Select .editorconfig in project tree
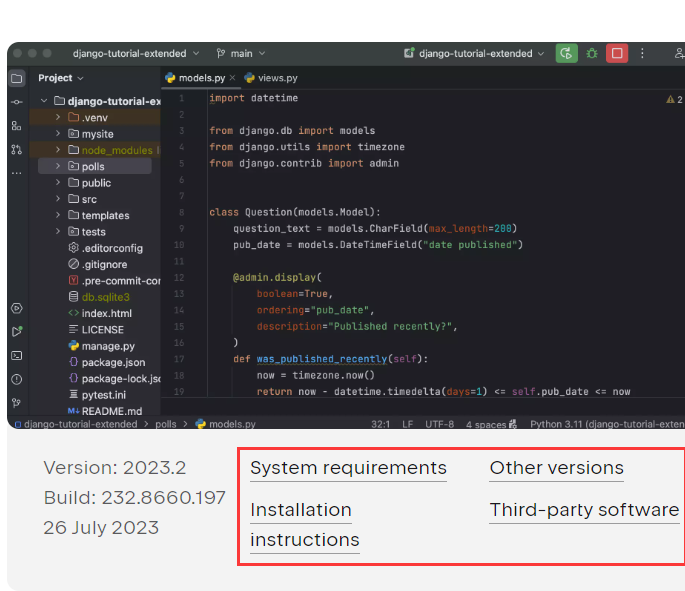Image resolution: width=685 pixels, height=591 pixels. (106, 248)
